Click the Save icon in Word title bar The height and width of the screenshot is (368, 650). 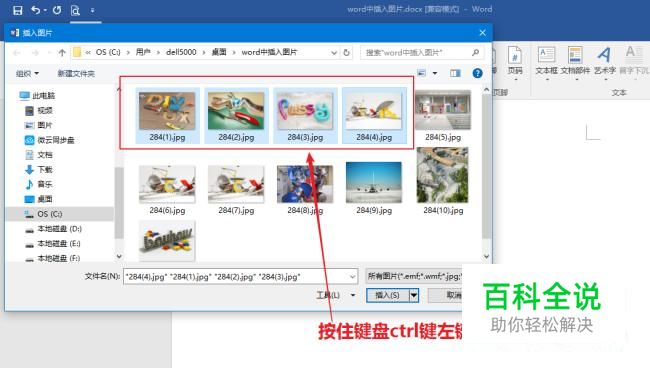(x=17, y=10)
